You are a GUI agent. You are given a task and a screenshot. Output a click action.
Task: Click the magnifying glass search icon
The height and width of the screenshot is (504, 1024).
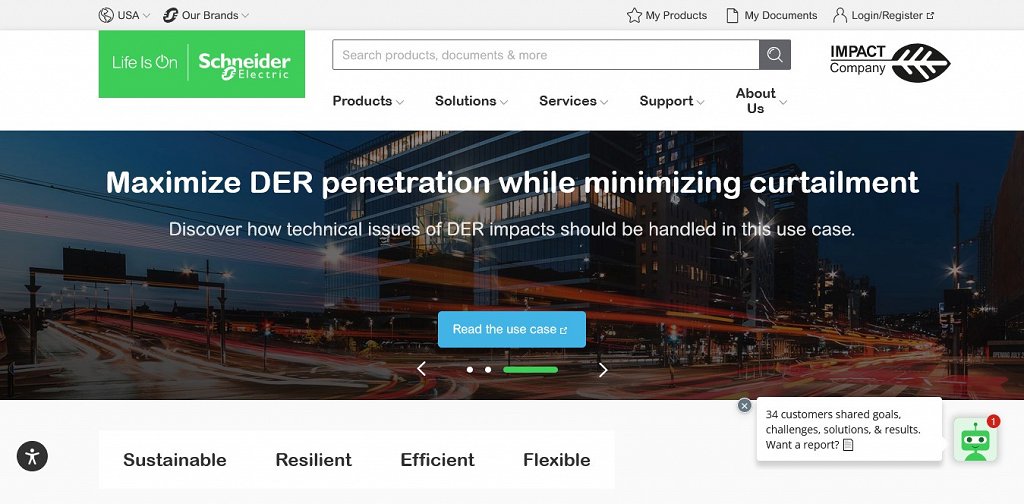point(775,55)
